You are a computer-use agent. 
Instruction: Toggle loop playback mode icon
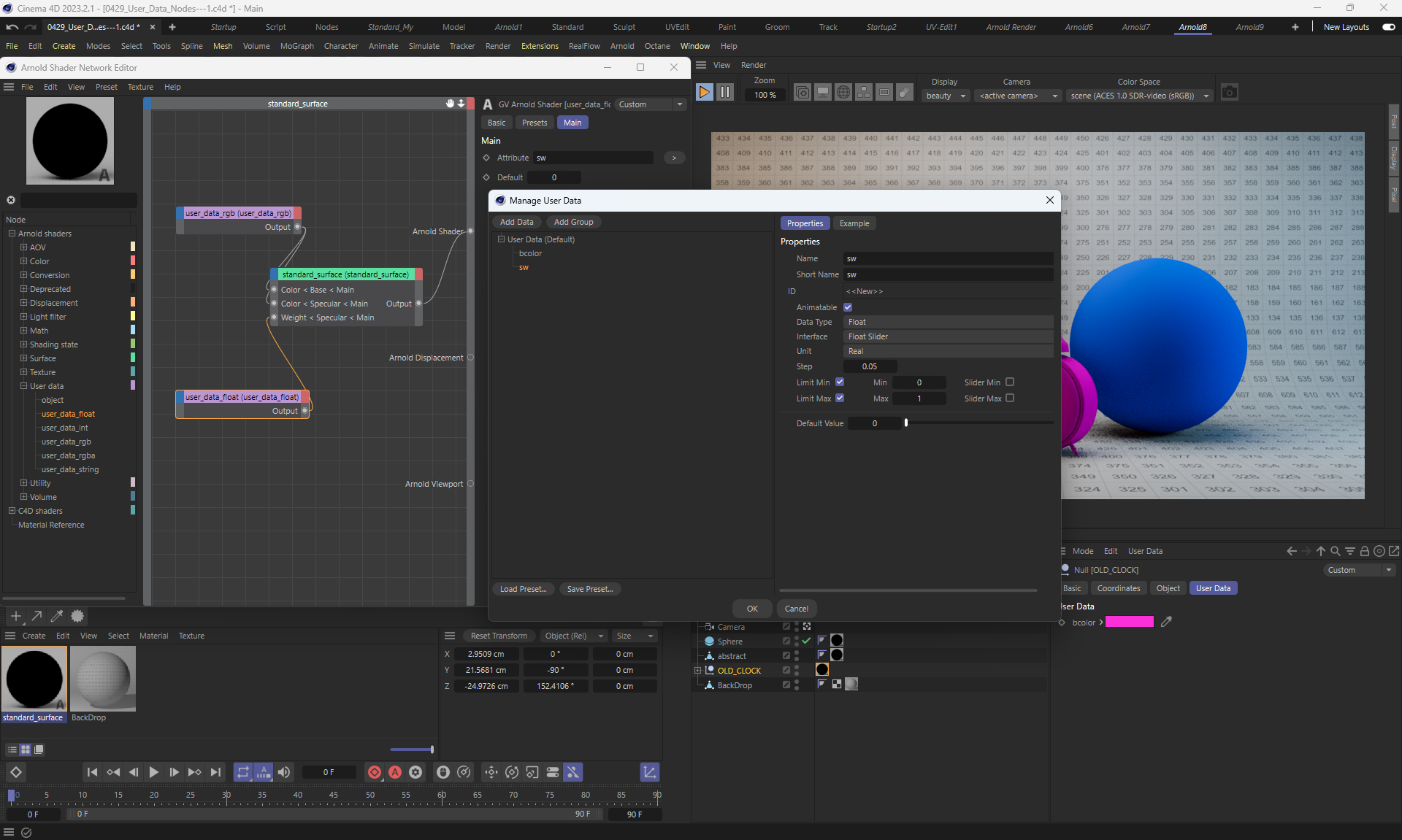tap(242, 772)
